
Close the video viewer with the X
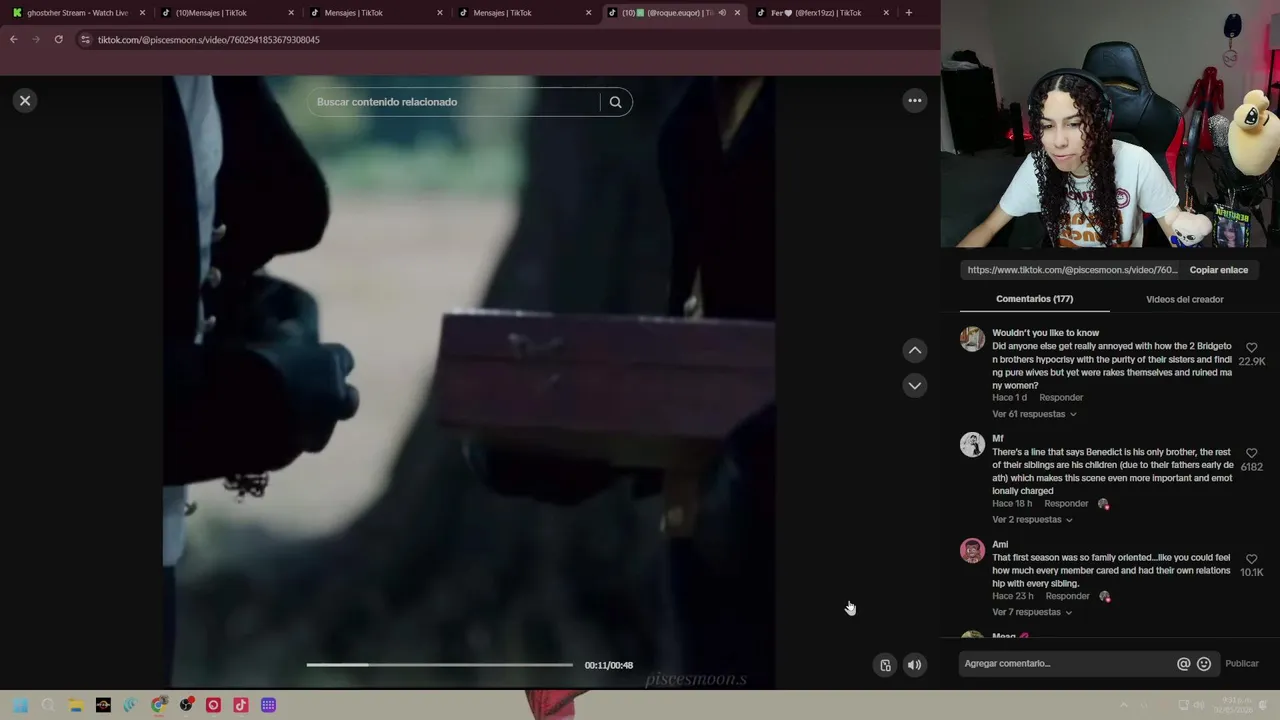point(25,100)
